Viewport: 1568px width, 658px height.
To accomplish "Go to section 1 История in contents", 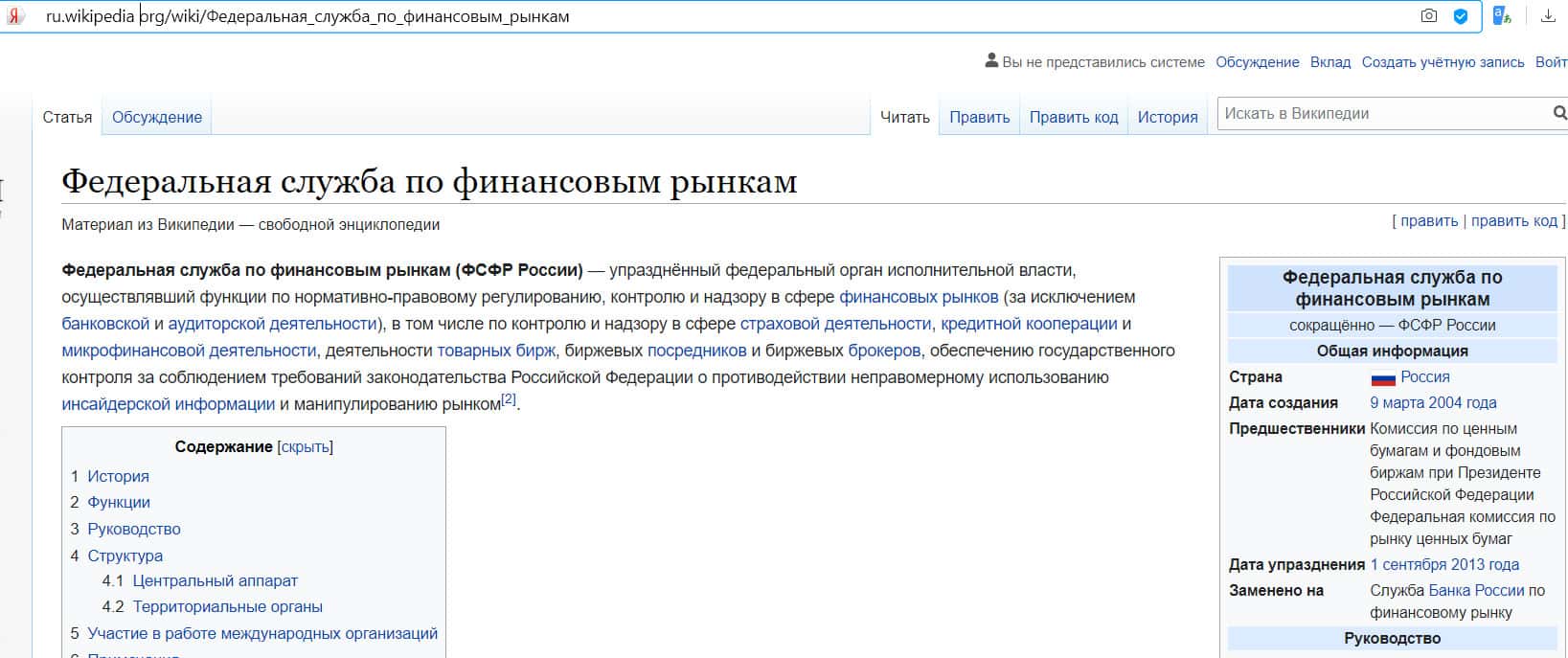I will pyautogui.click(x=118, y=476).
